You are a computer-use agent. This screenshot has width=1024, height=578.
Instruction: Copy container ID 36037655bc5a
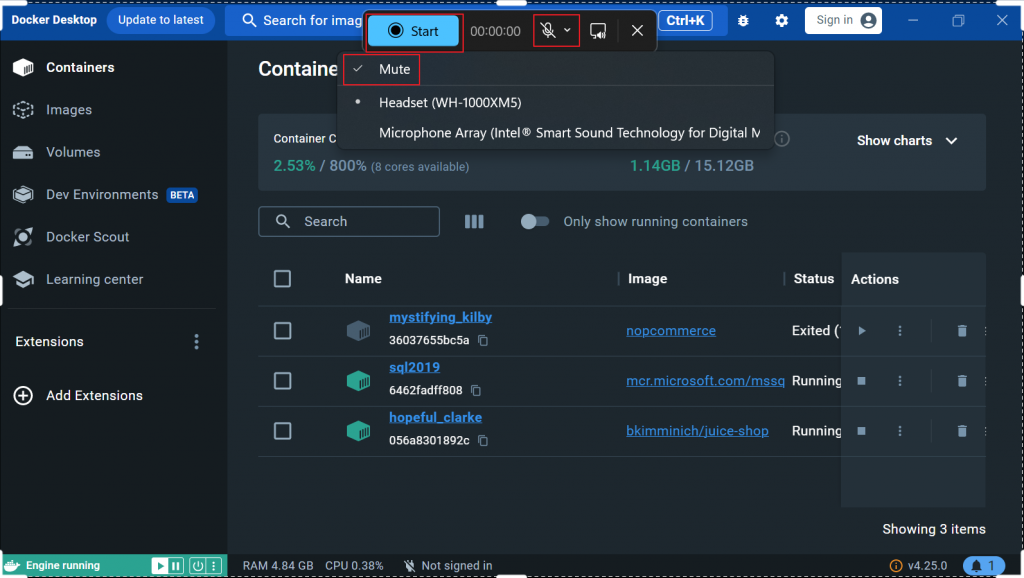(483, 340)
